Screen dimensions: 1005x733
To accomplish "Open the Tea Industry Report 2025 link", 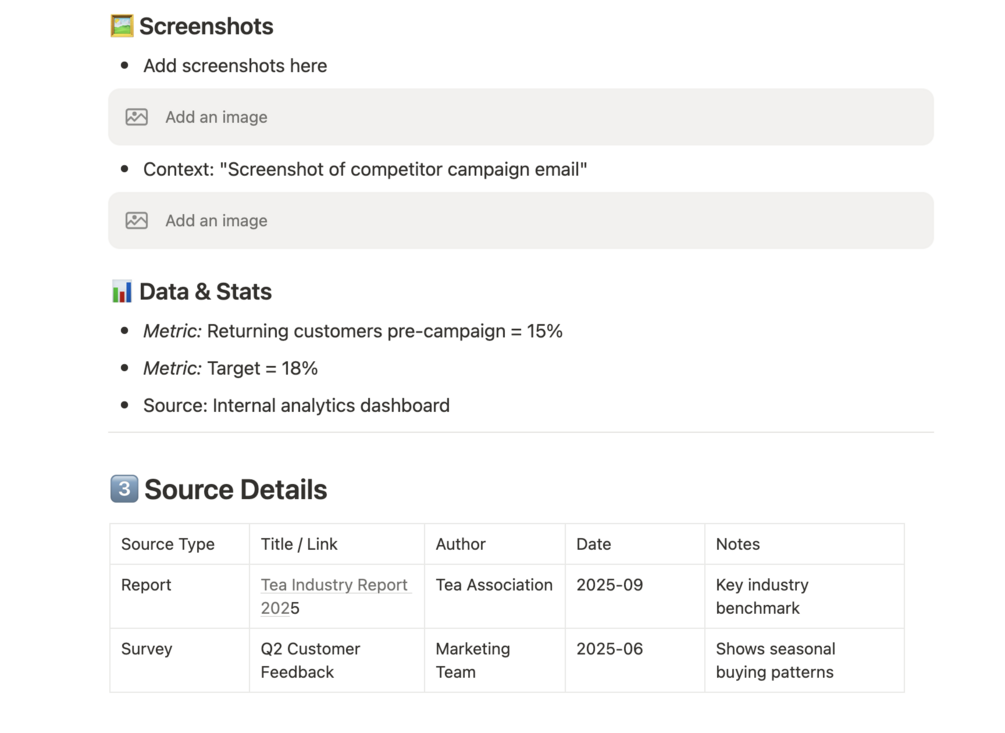I will (333, 585).
